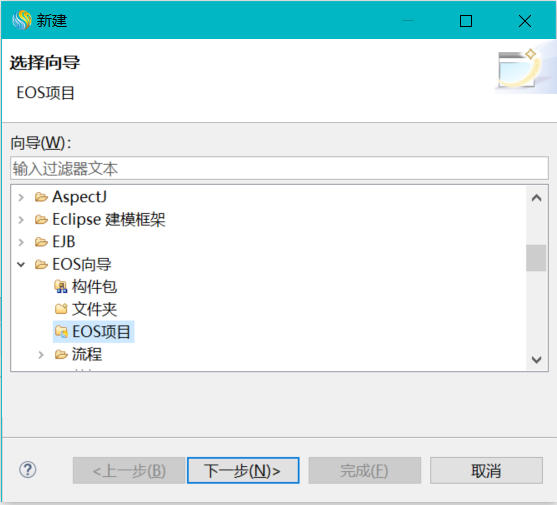
Task: Expand the AspectJ tree node
Action: point(21,197)
